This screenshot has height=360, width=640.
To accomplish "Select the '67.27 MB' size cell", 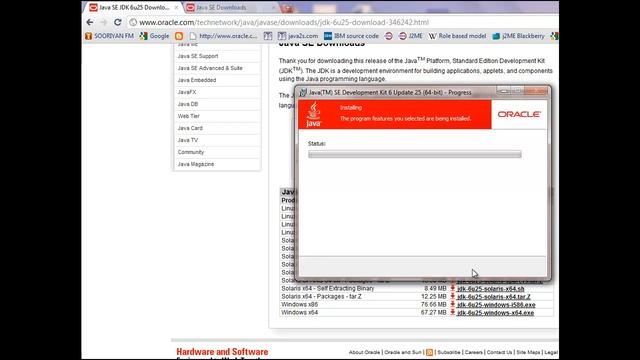I will [433, 313].
